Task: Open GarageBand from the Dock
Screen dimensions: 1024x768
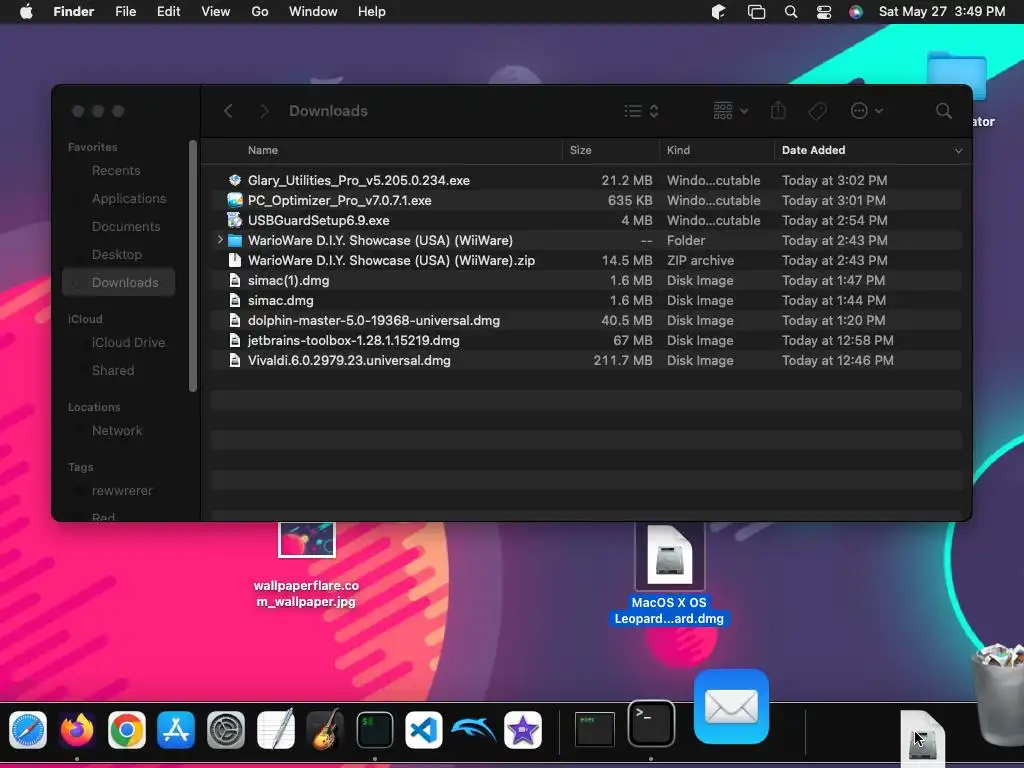Action: (x=325, y=729)
